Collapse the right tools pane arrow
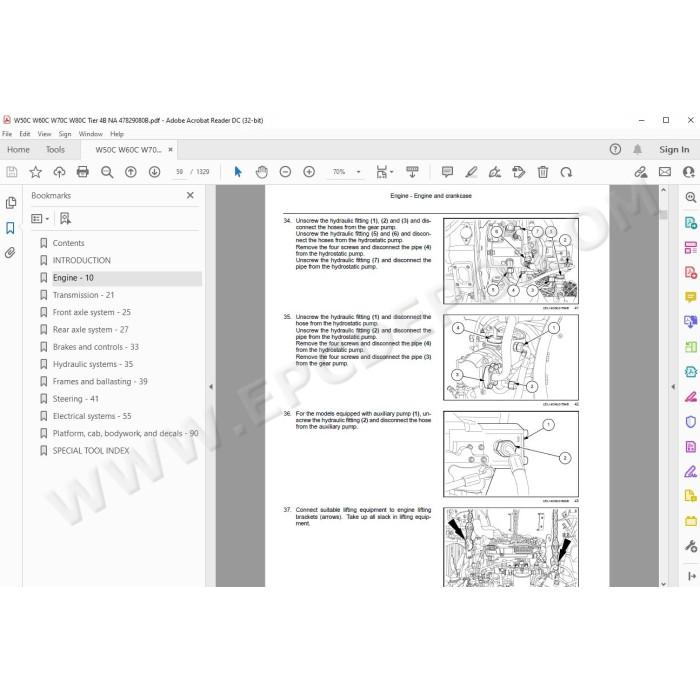 pyautogui.click(x=673, y=387)
